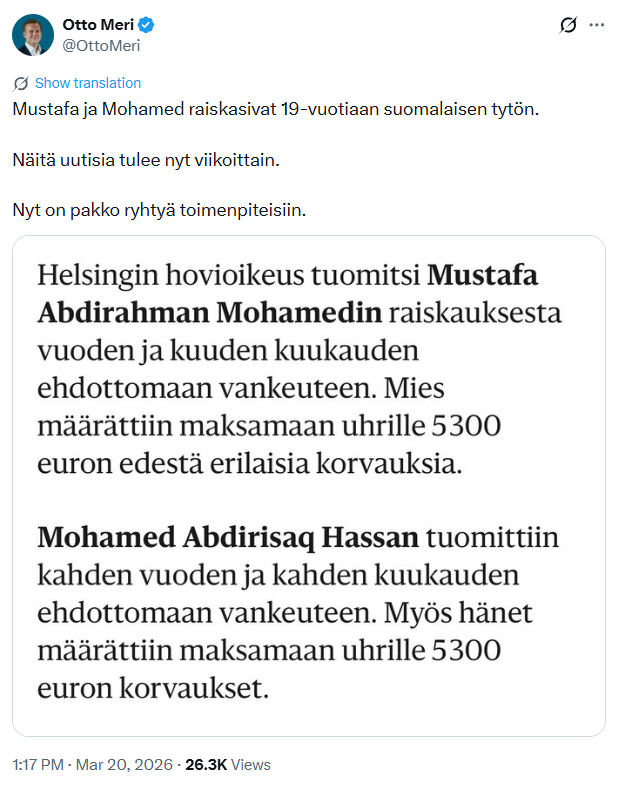Viewport: 620px width, 790px height.
Task: Click bold name Mohamed Abdirisaq Hassan in image
Action: pos(228,537)
